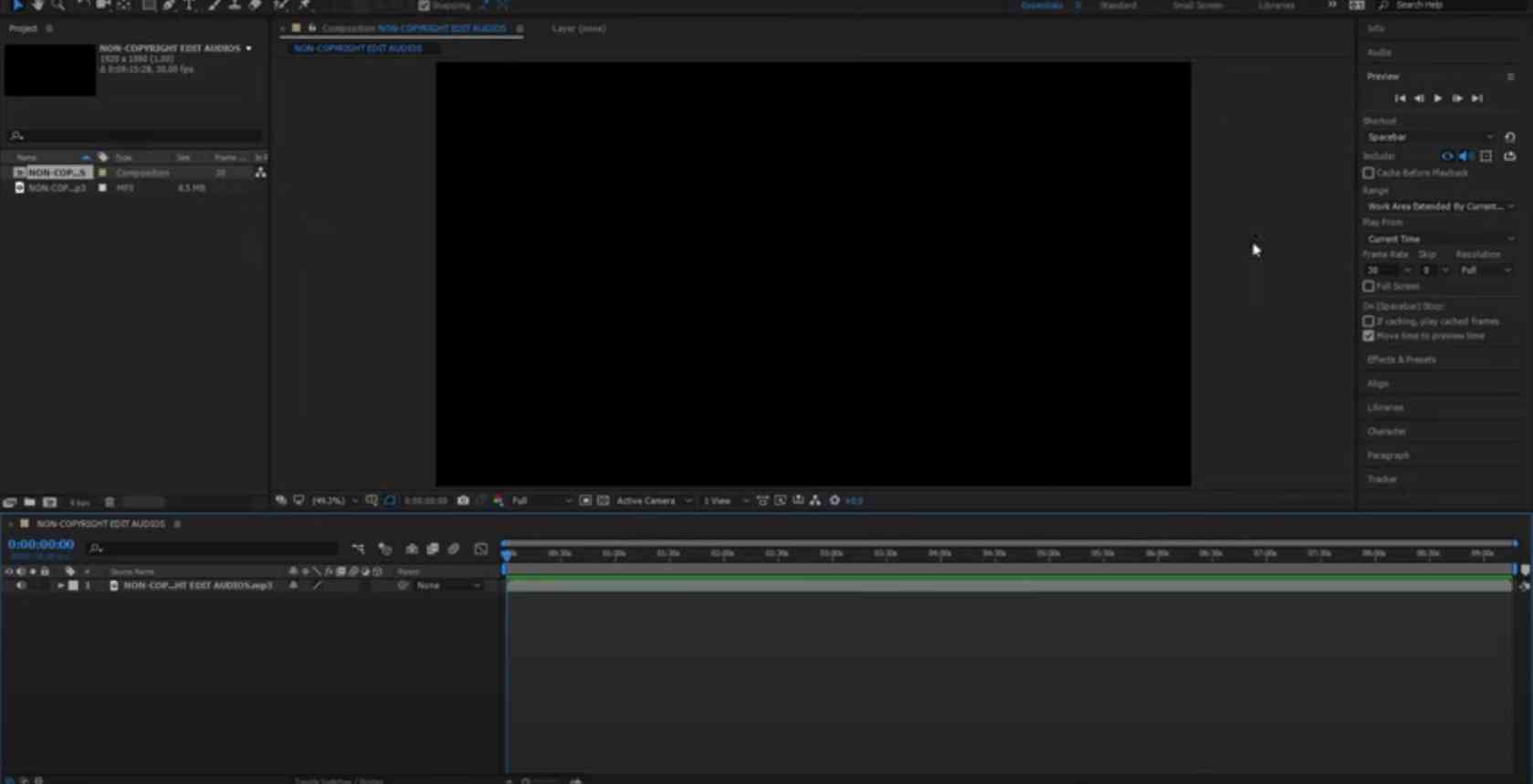Expand the Tracker panel
Image resolution: width=1533 pixels, height=784 pixels.
pos(1382,478)
